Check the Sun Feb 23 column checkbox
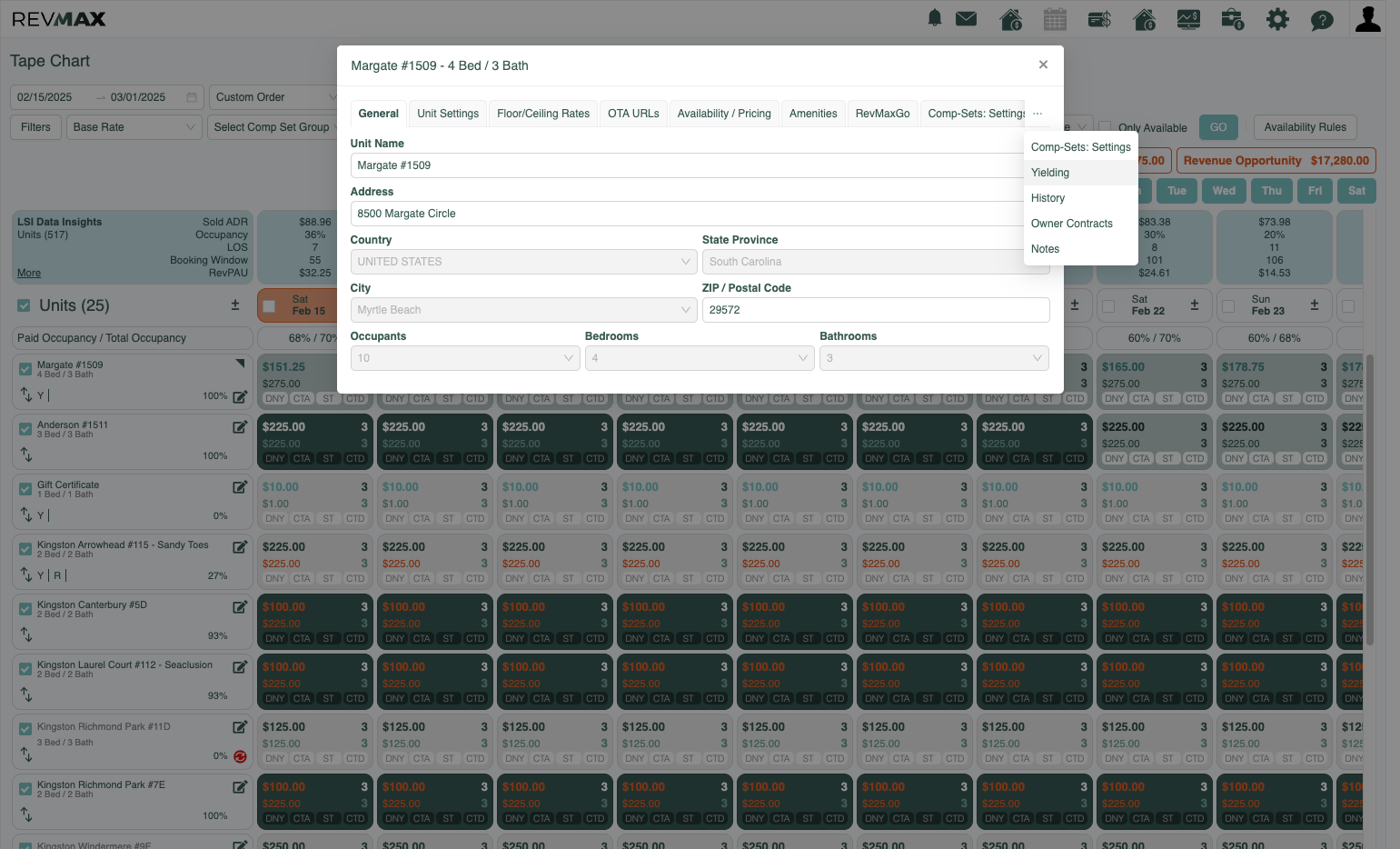1400x849 pixels. click(1228, 306)
